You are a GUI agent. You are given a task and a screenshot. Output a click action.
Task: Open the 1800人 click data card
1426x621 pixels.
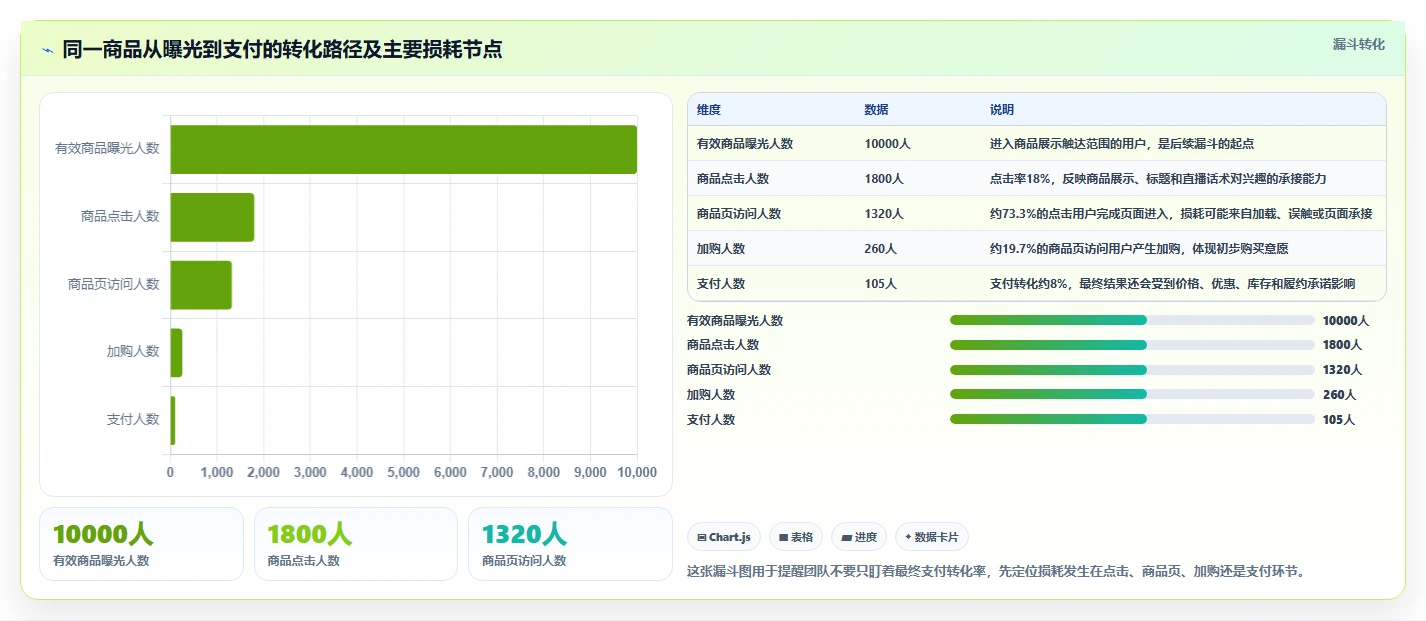coord(356,544)
